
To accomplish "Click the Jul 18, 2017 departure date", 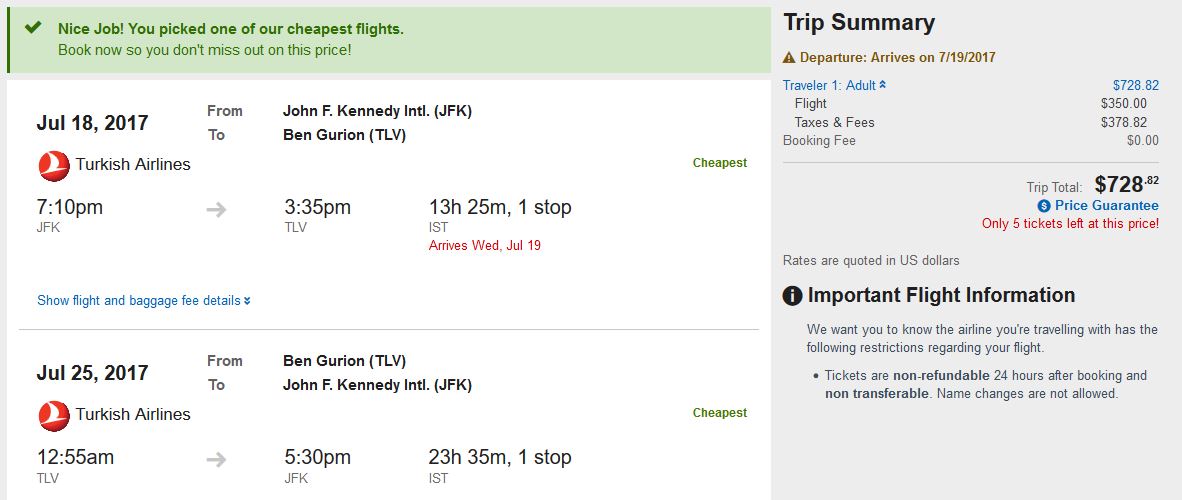I will (92, 123).
